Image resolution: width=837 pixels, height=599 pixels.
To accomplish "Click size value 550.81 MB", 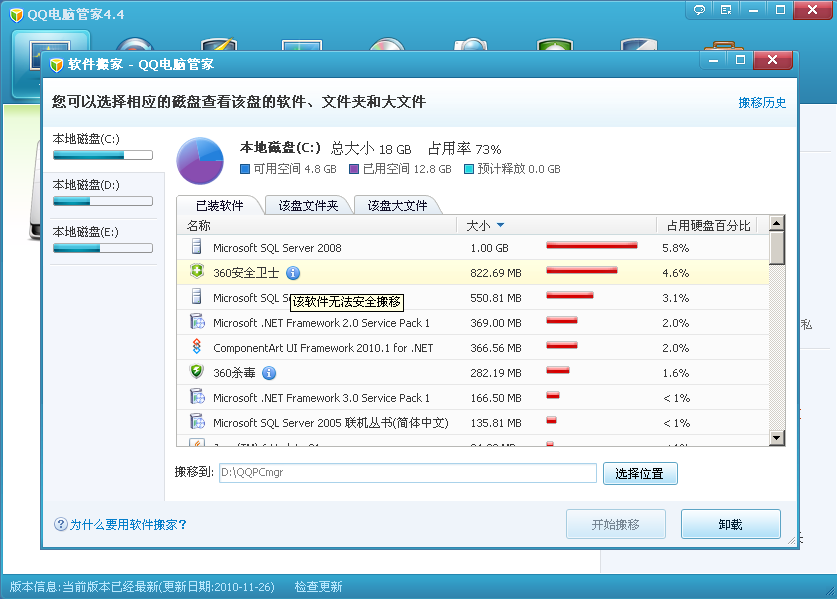I will 496,298.
